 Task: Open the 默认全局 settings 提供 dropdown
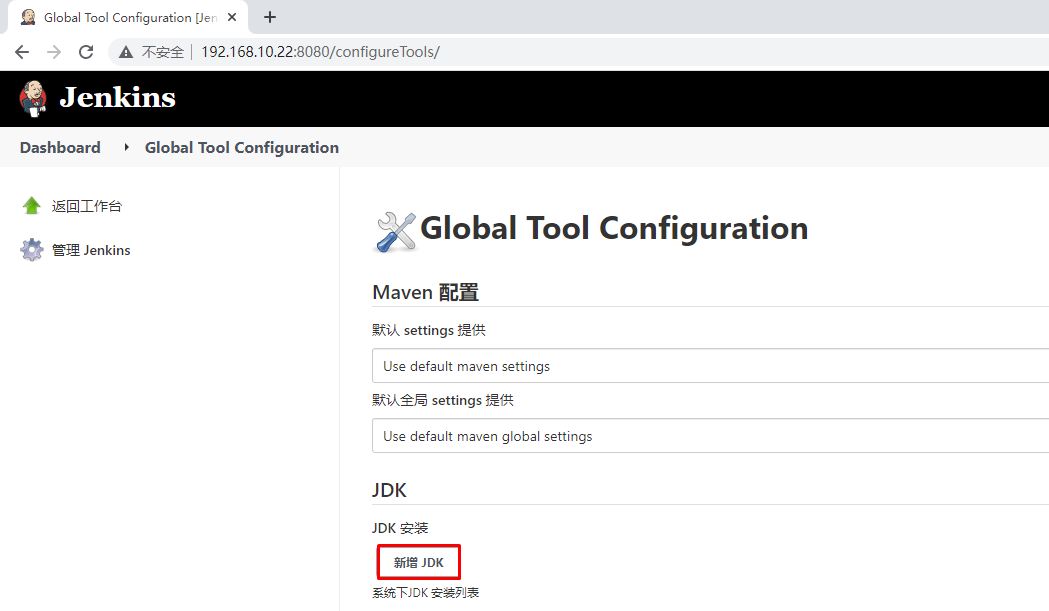(710, 436)
